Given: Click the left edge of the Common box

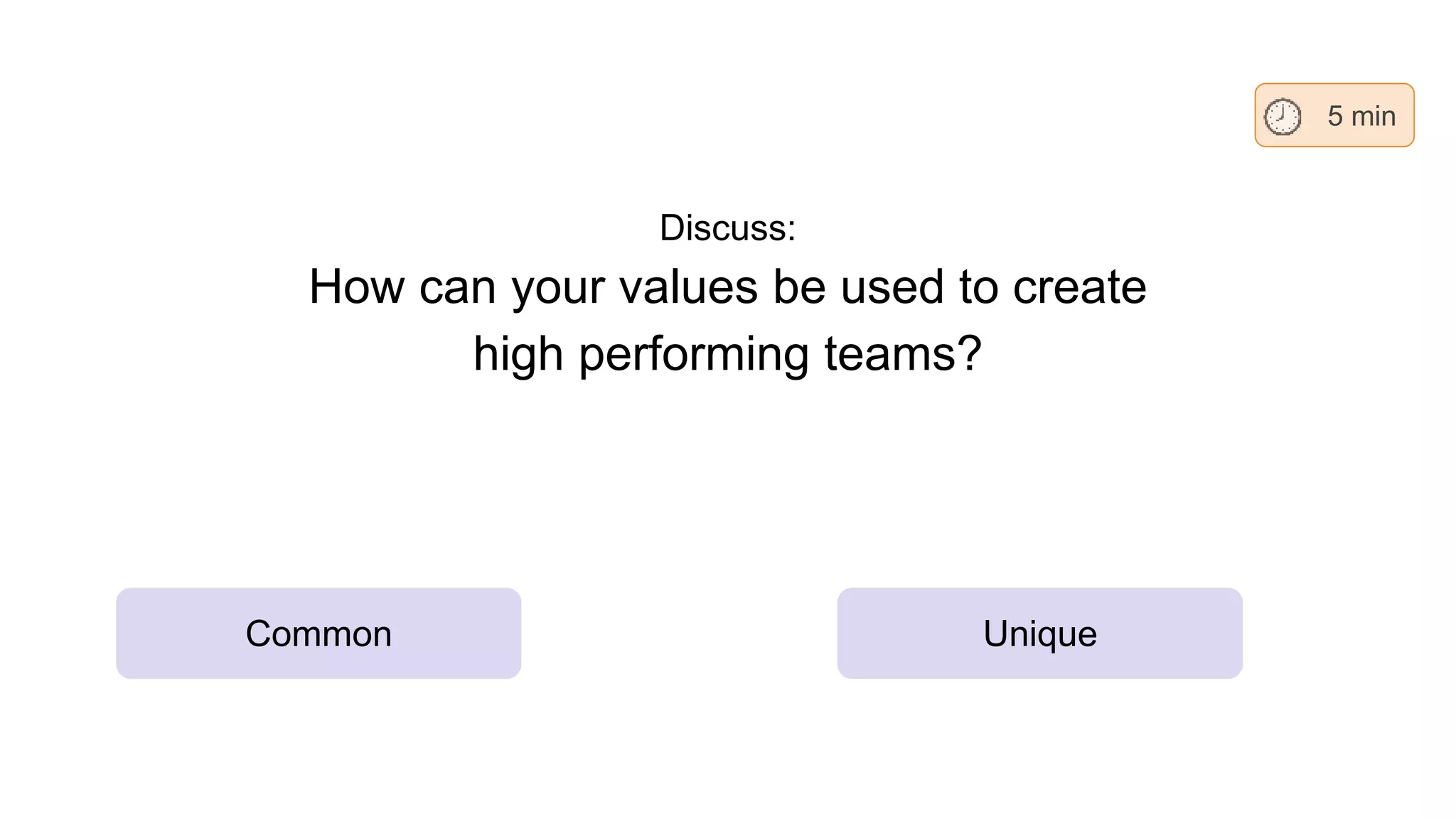Looking at the screenshot, I should click(120, 633).
